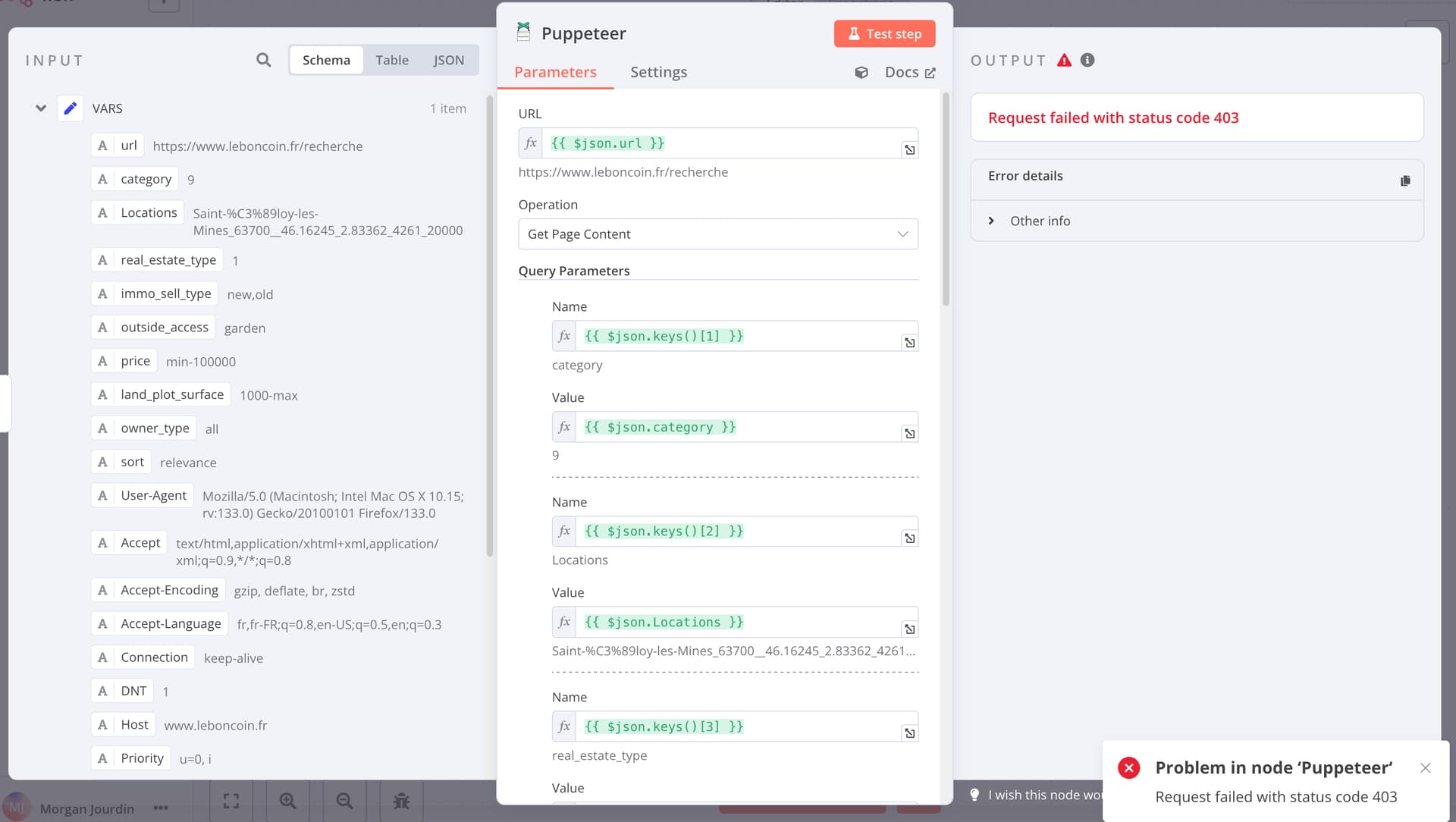
Task: Collapse the VARS input group
Action: coord(41,108)
